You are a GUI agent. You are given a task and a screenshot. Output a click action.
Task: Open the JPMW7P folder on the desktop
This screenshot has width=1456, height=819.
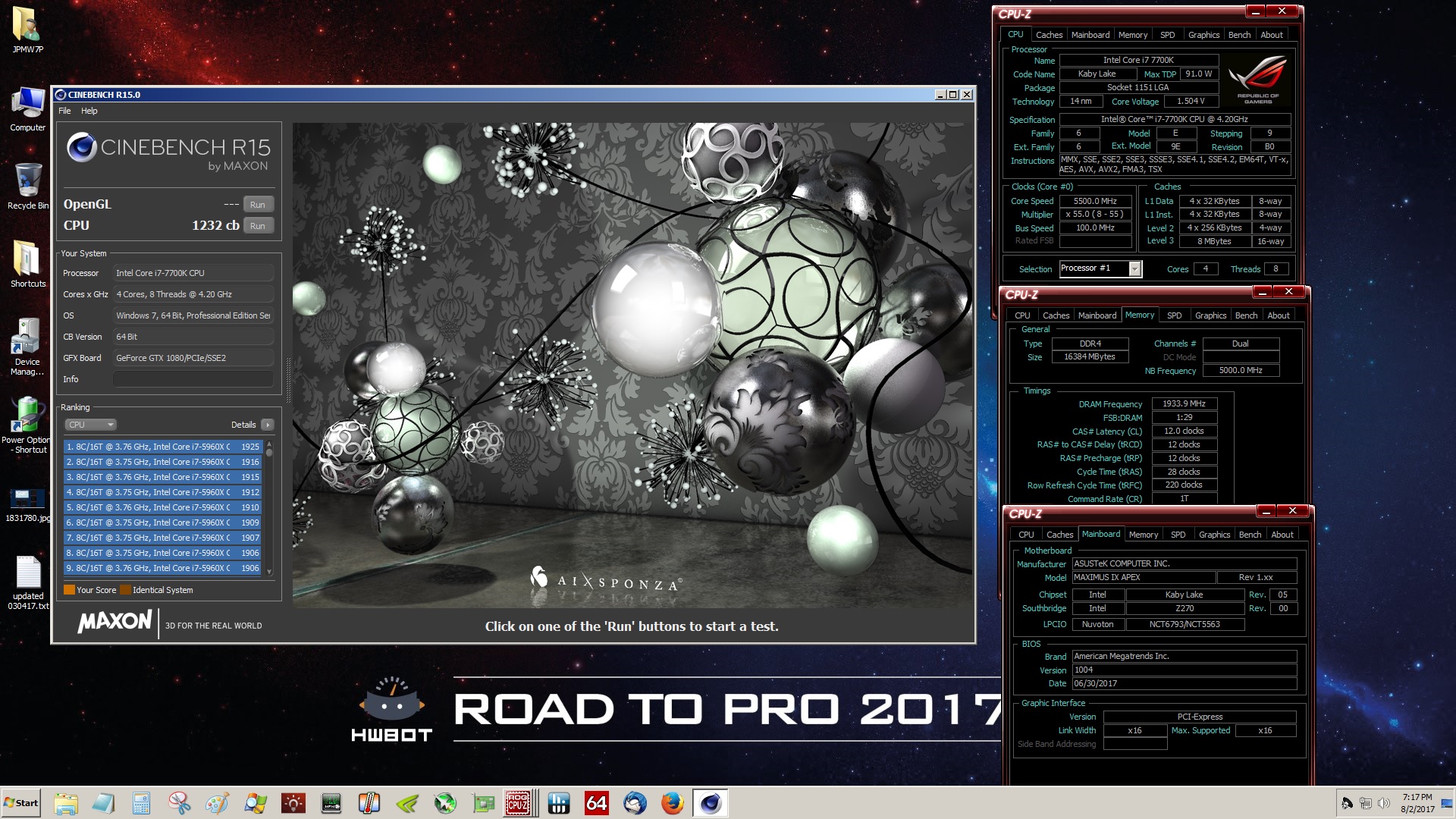[x=28, y=30]
